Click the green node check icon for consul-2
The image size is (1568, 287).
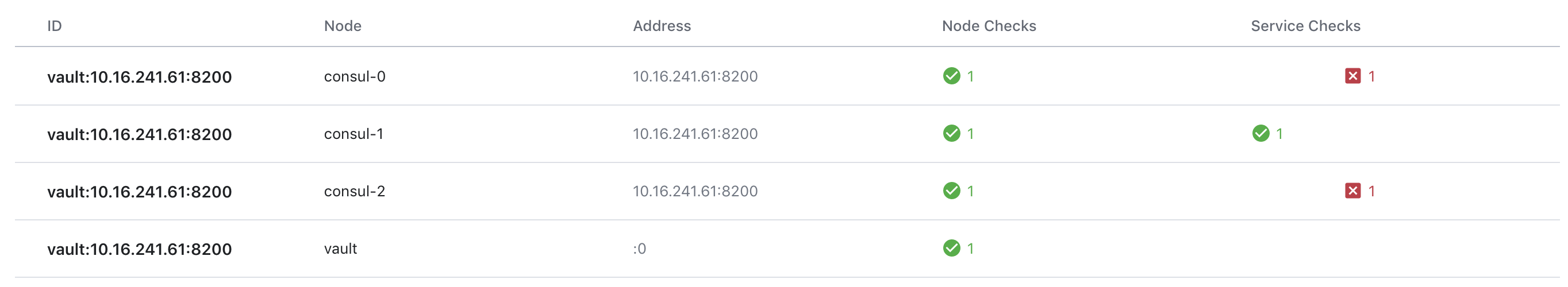pos(951,191)
